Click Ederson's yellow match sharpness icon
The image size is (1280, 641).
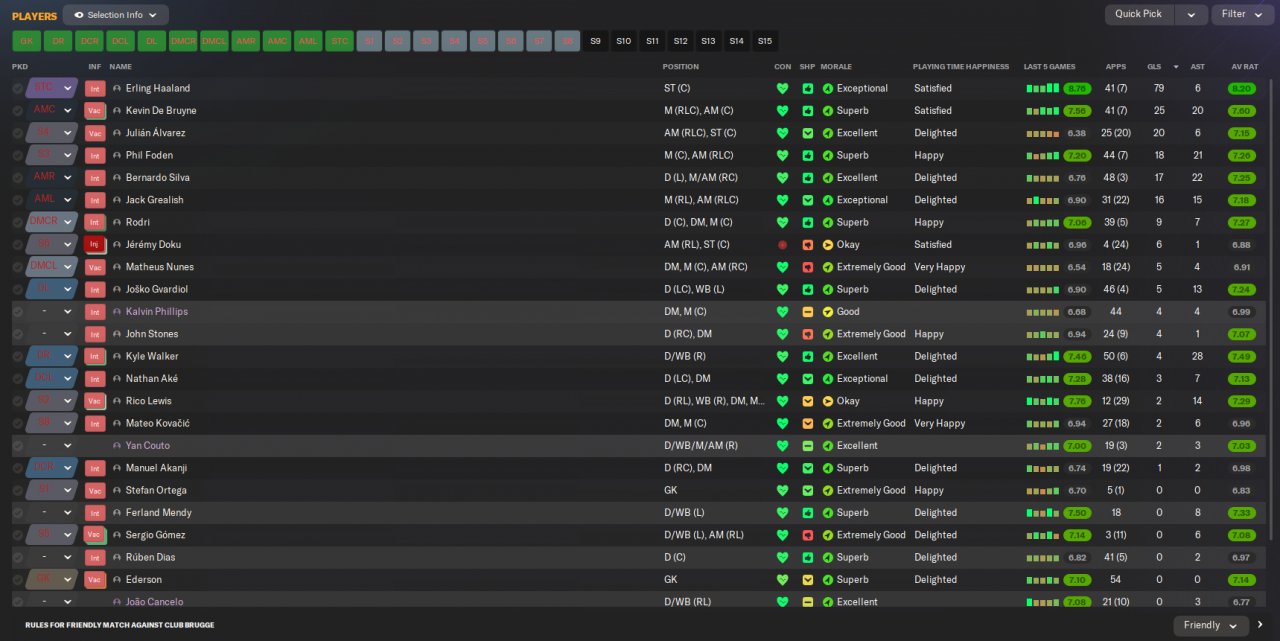pos(808,579)
